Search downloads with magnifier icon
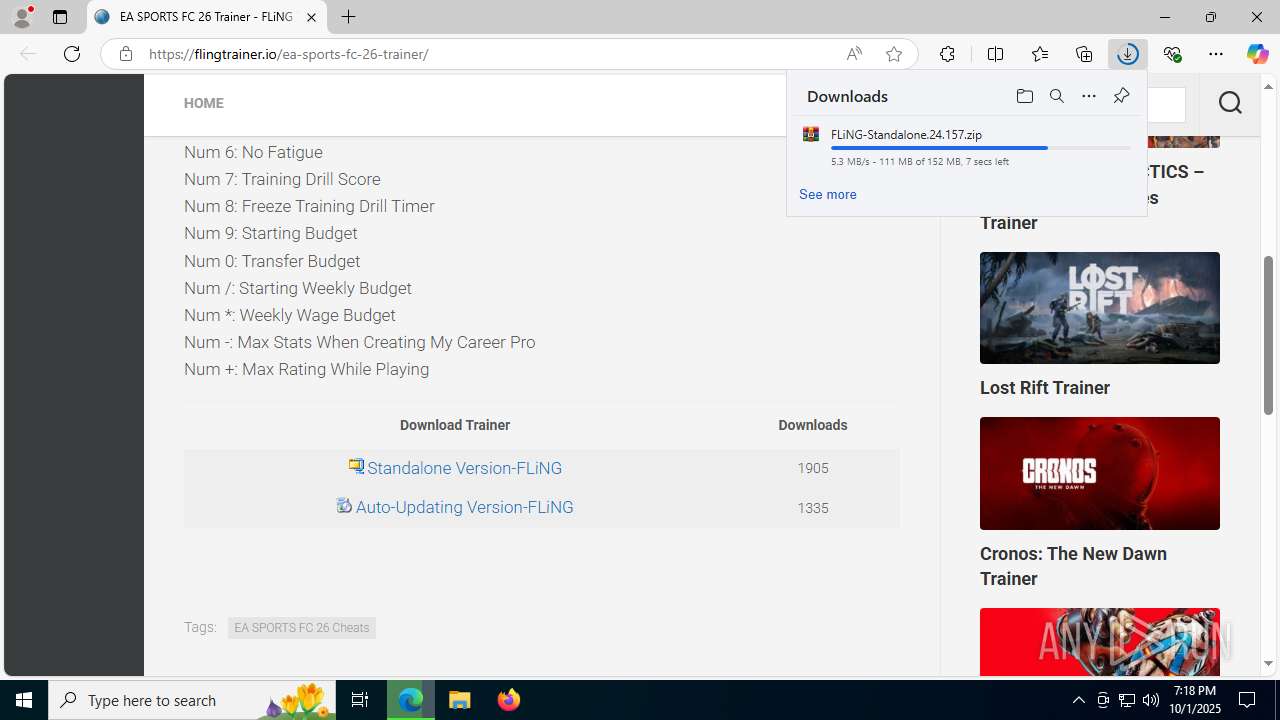 [x=1056, y=96]
